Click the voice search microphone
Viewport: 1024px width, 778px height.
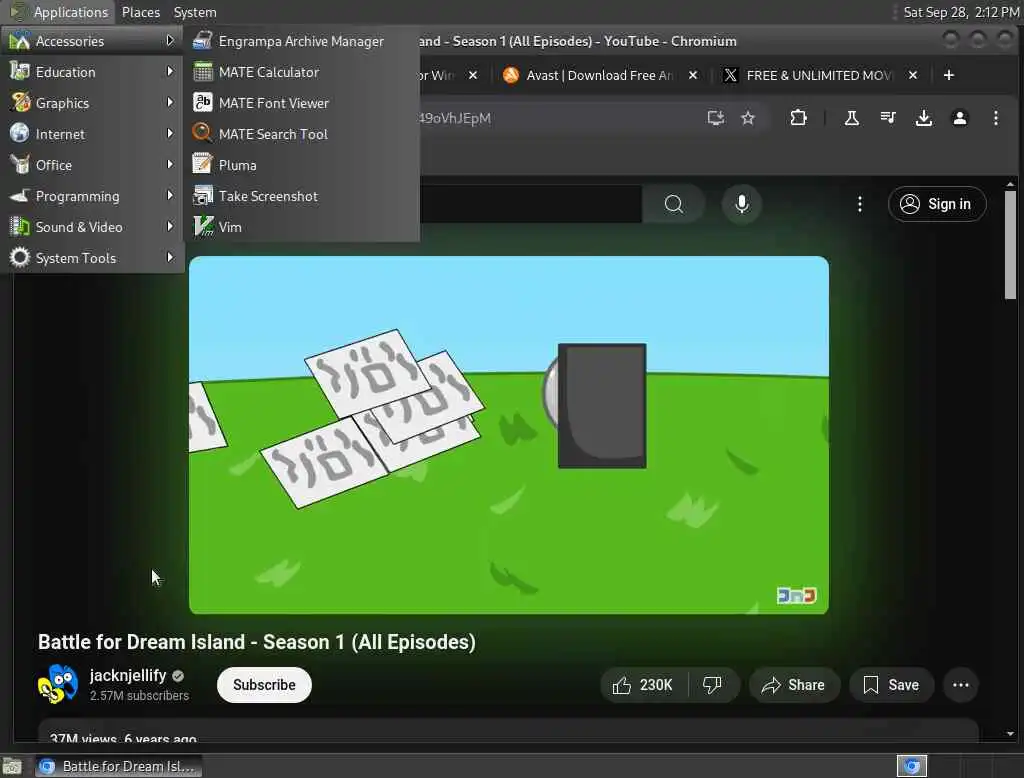coord(742,204)
